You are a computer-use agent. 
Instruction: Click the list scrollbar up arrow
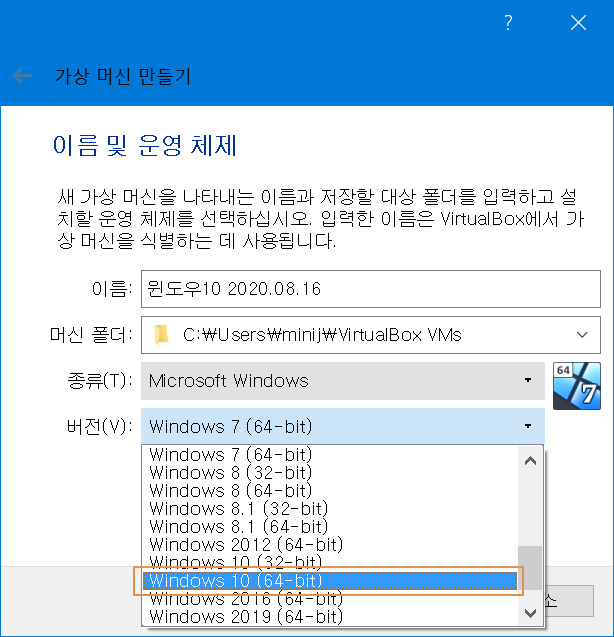[x=530, y=461]
